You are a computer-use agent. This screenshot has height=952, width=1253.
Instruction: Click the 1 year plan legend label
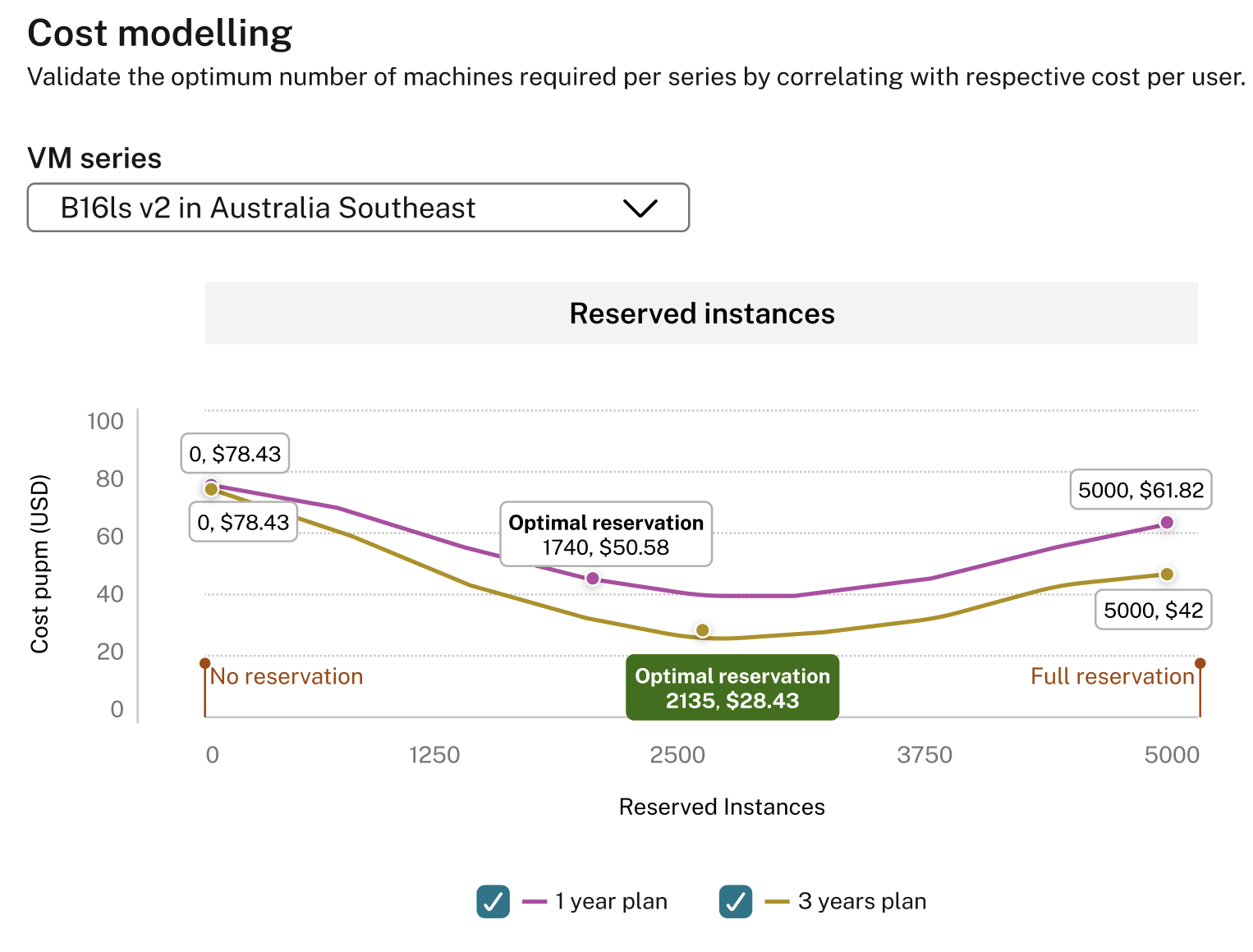point(611,901)
